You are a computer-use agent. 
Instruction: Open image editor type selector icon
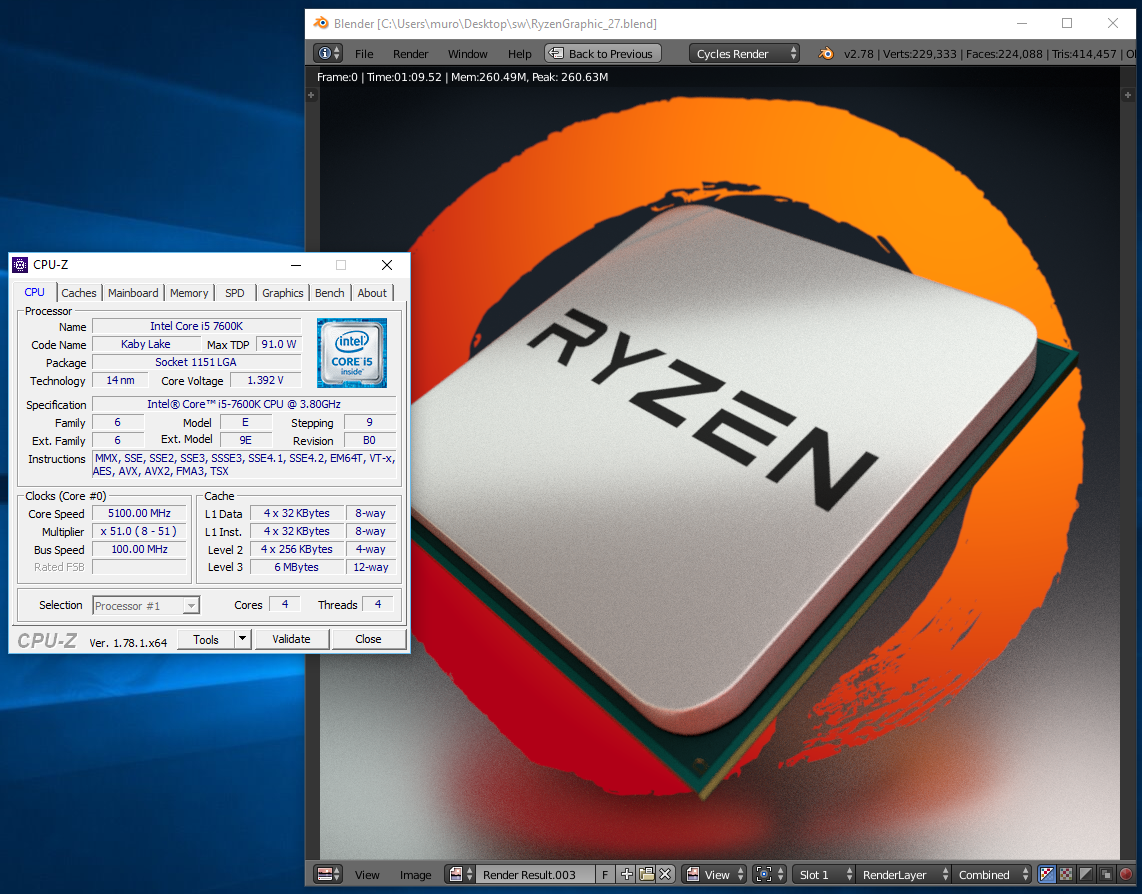coord(327,874)
